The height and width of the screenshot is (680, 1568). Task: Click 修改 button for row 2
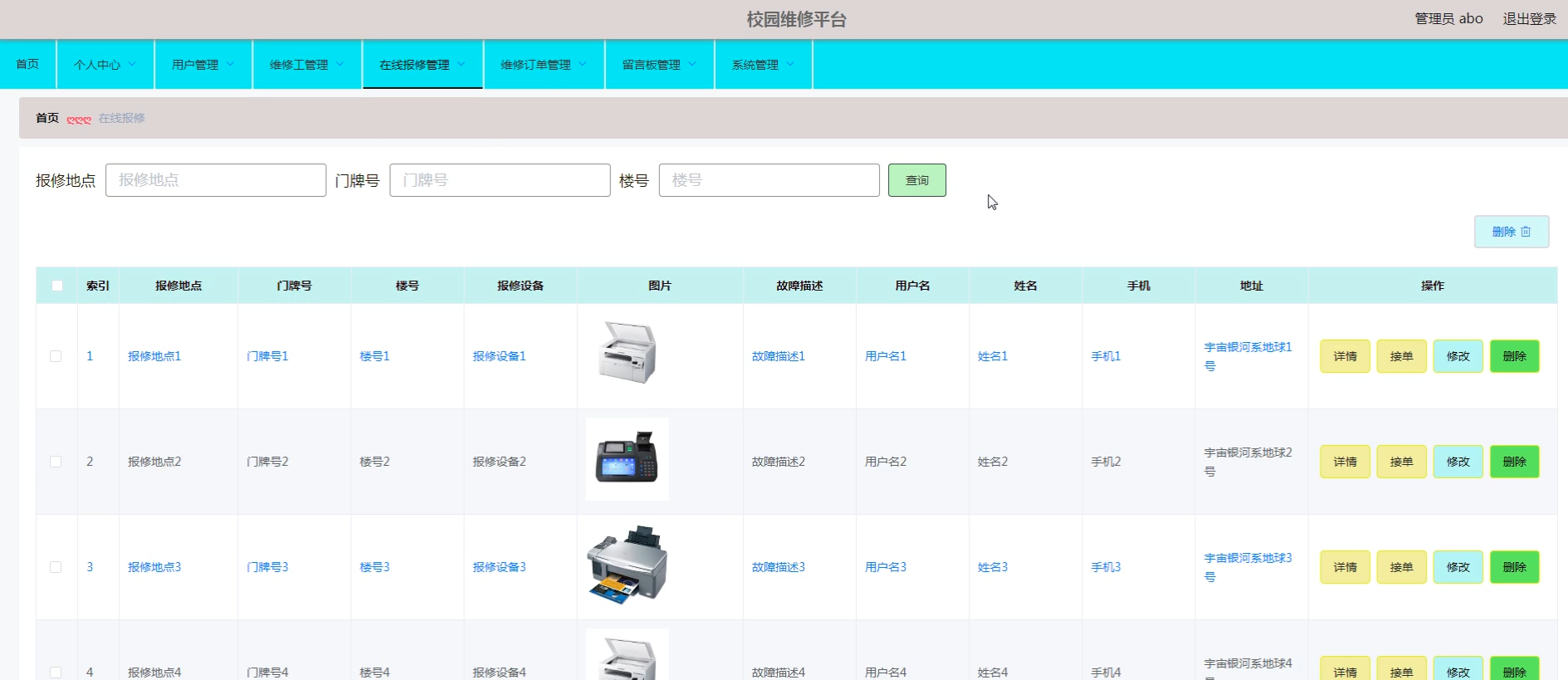(1458, 462)
